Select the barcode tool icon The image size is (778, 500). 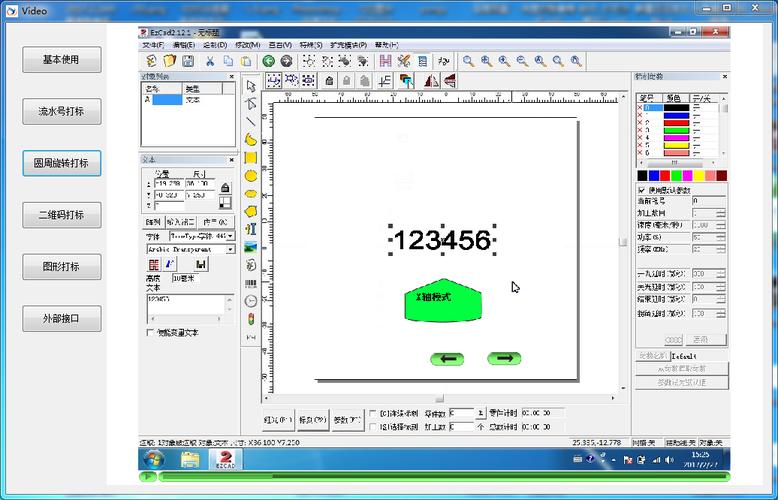pyautogui.click(x=251, y=283)
